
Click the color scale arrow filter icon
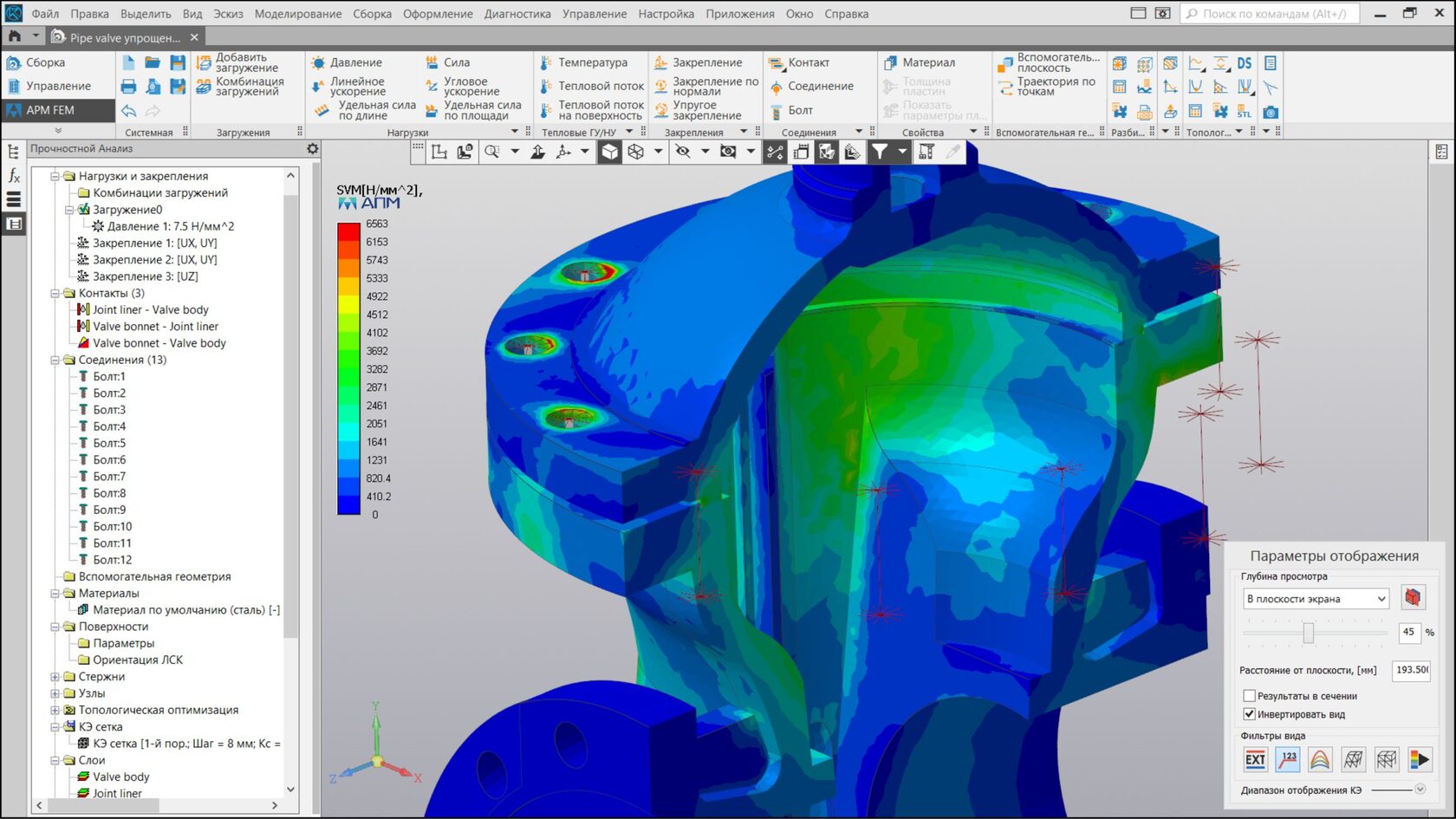tap(1420, 760)
